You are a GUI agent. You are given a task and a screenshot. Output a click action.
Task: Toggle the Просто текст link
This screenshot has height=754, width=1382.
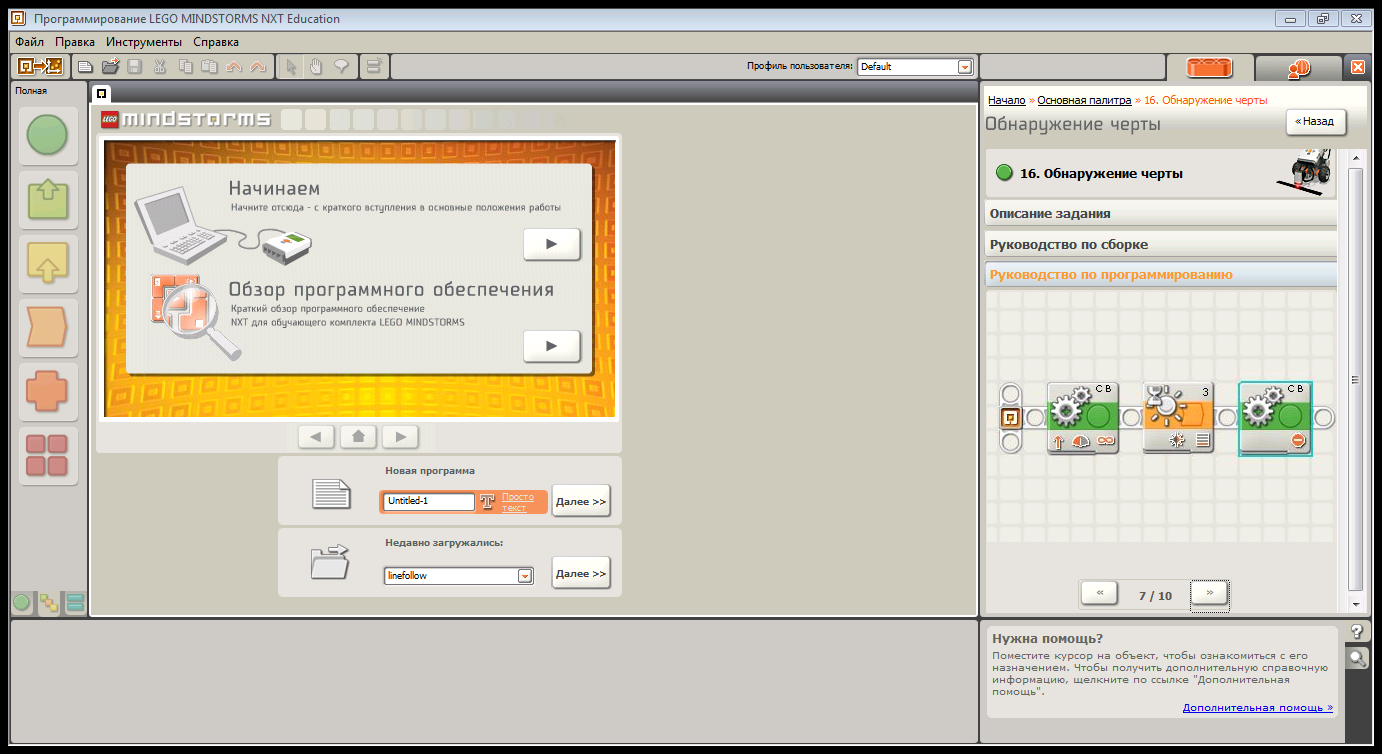[x=518, y=502]
